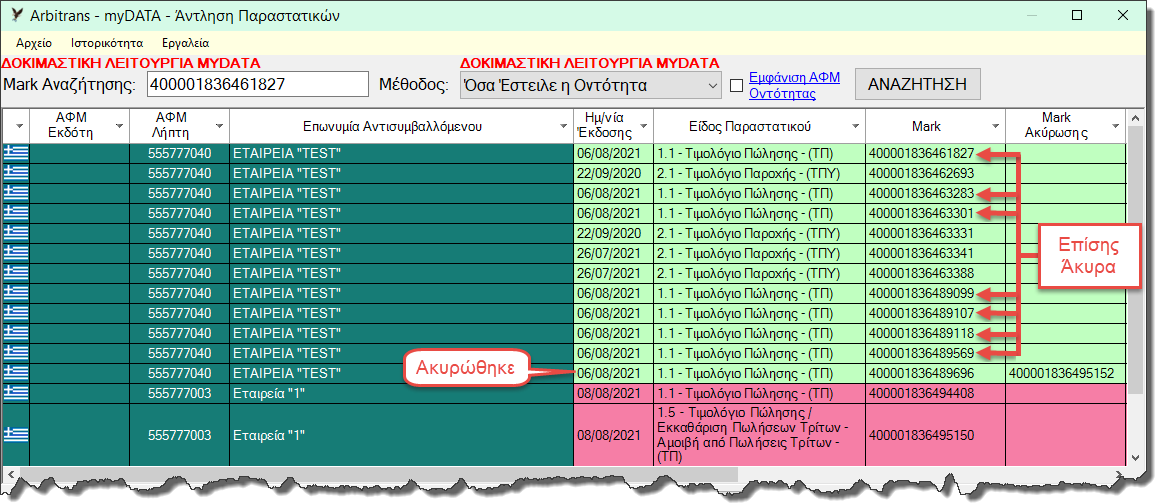Screen dimensions: 1155x503
Task: Click Εταιρεία "1" in Mark 400001836494408 row
Action: coord(401,393)
